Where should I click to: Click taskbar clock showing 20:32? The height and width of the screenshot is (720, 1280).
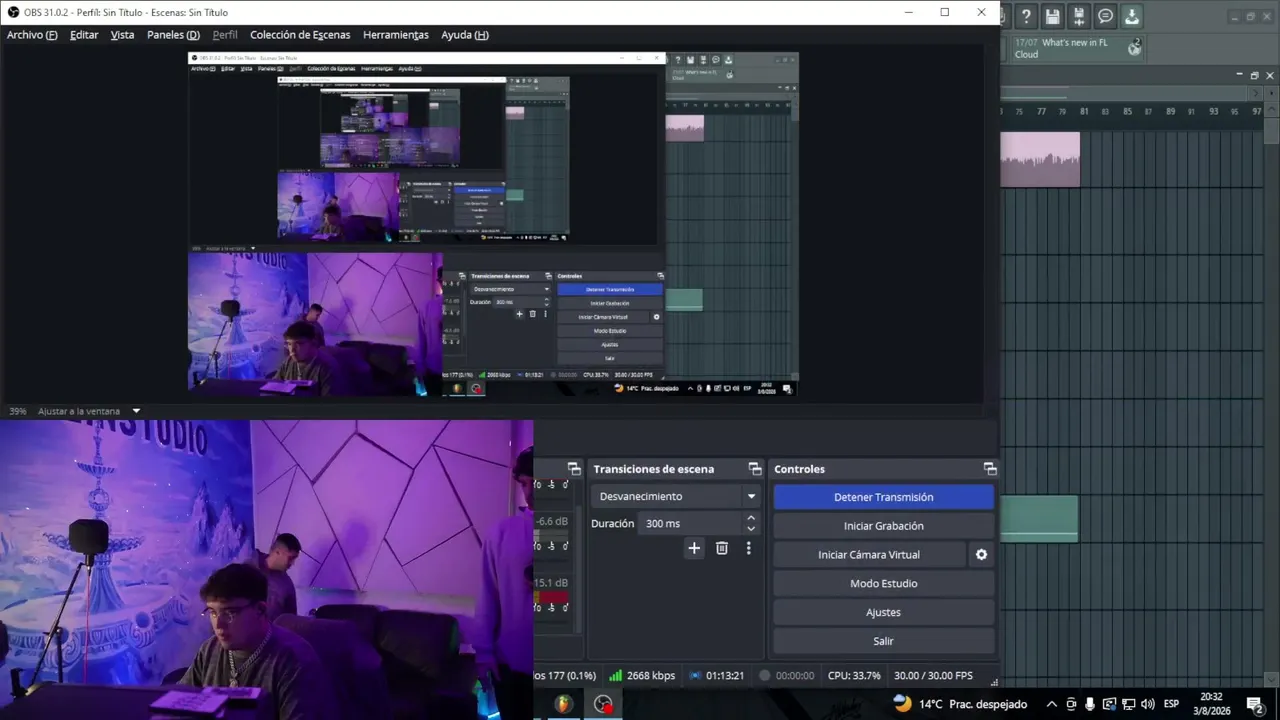1211,704
